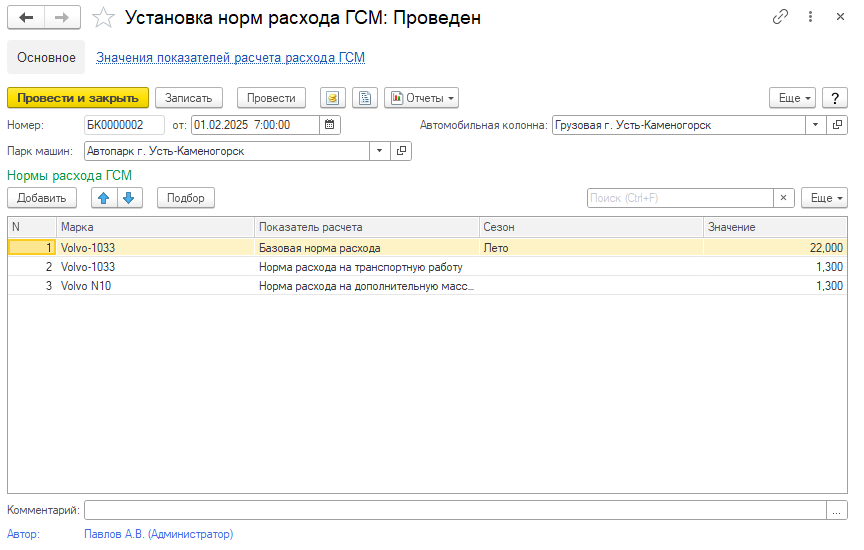Expand the Автомобильная колонна dropdown
Image resolution: width=864 pixels, height=550 pixels.
point(815,125)
